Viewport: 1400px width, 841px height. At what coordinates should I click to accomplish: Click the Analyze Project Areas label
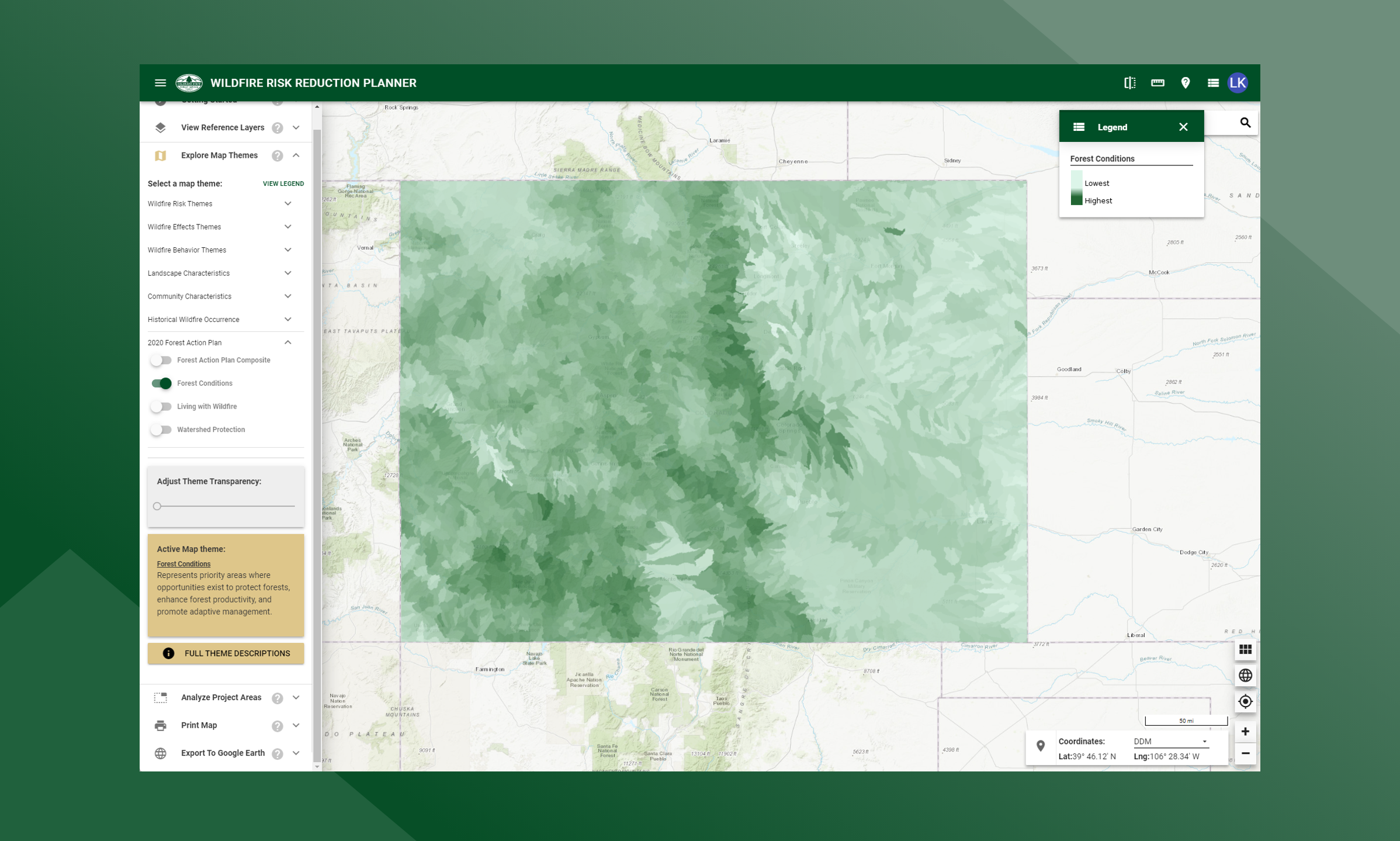pyautogui.click(x=221, y=697)
